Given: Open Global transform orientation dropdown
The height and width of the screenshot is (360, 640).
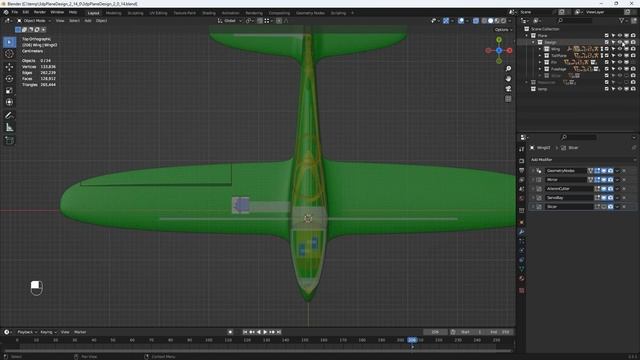Looking at the screenshot, I should coord(230,21).
